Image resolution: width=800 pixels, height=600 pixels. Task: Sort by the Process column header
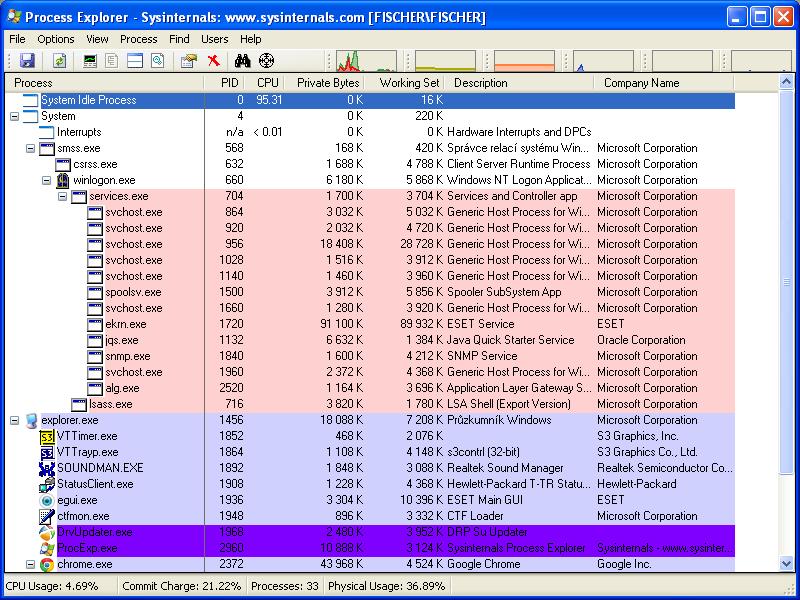click(105, 83)
